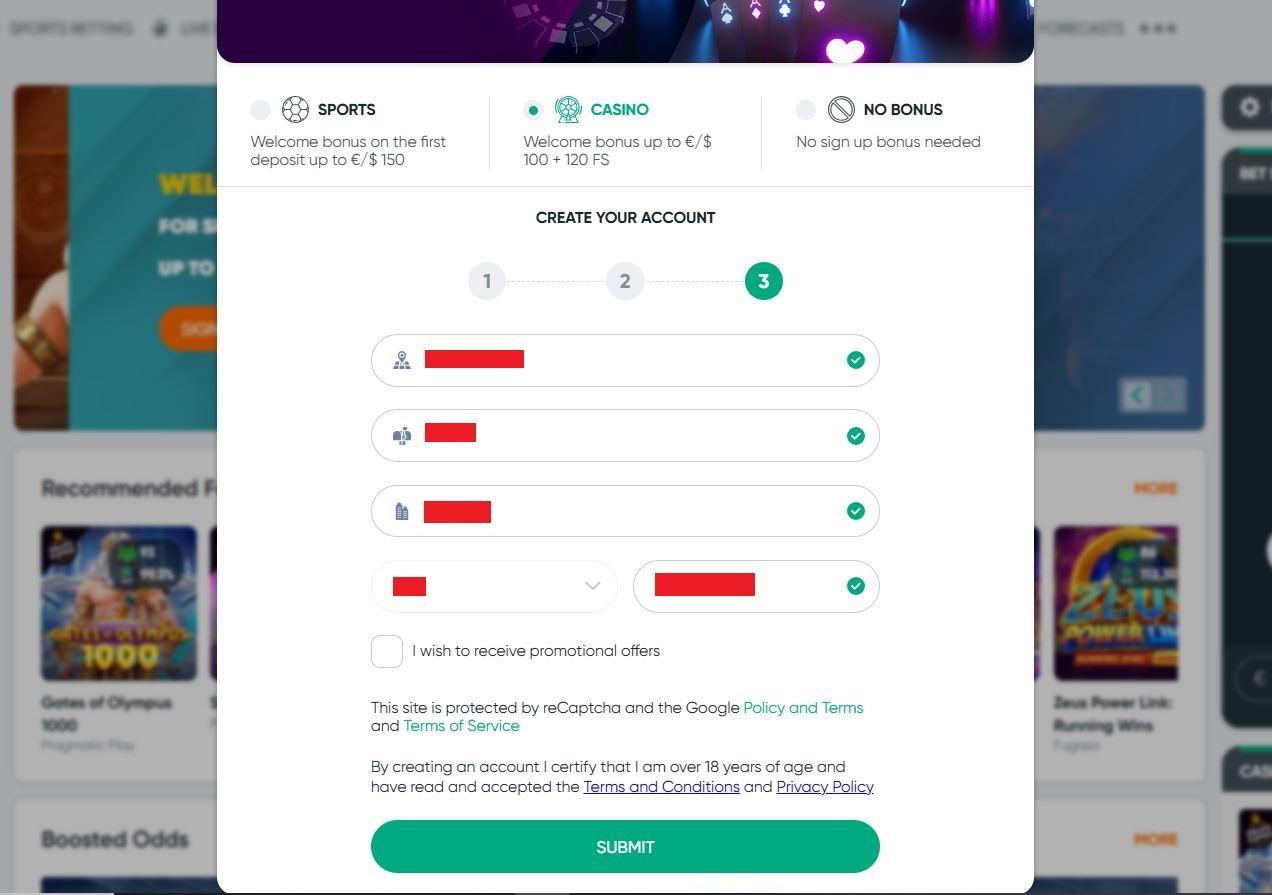Submit the account creation form
This screenshot has height=895, width=1272.
tap(625, 847)
